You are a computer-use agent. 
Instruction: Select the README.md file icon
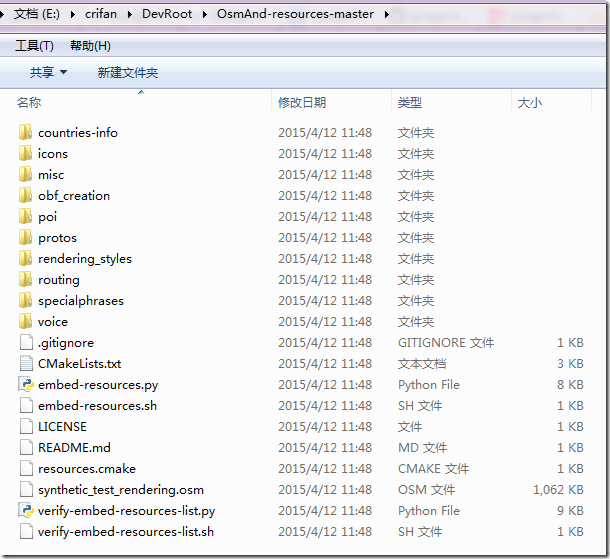(x=26, y=447)
